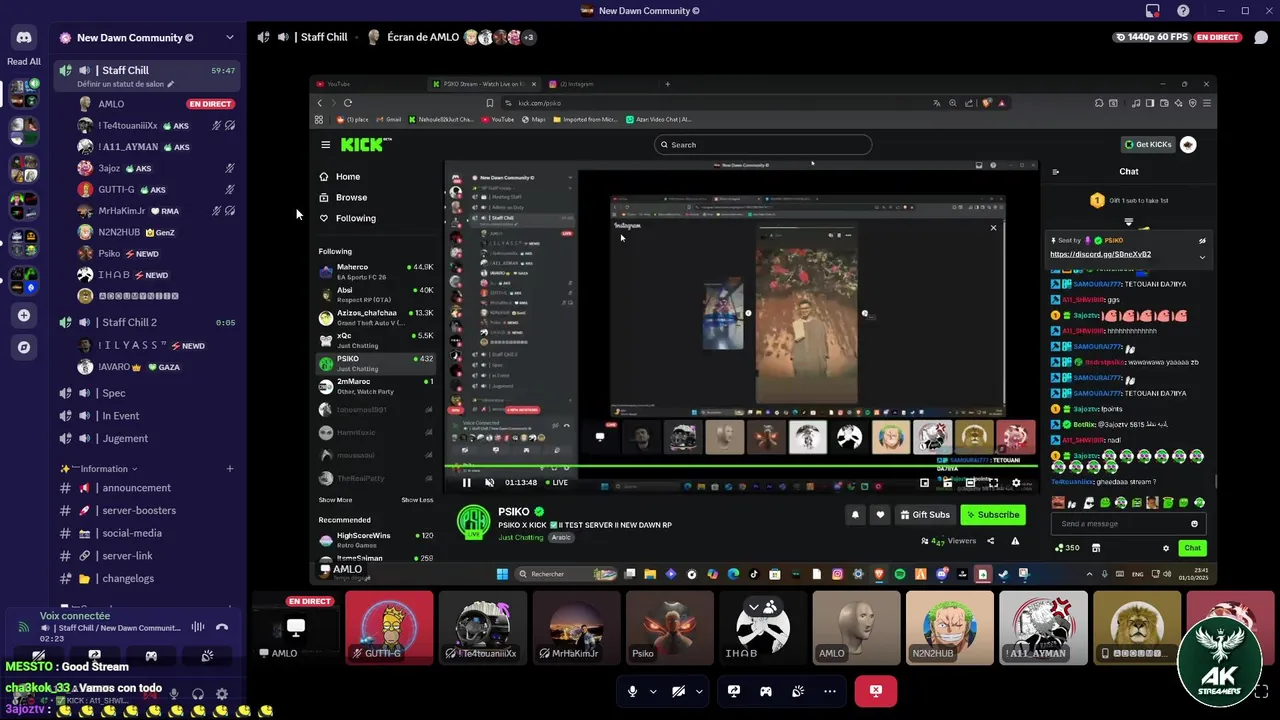Image resolution: width=1280 pixels, height=720 pixels.
Task: Click Show More in Kick following list
Action: 335,500
